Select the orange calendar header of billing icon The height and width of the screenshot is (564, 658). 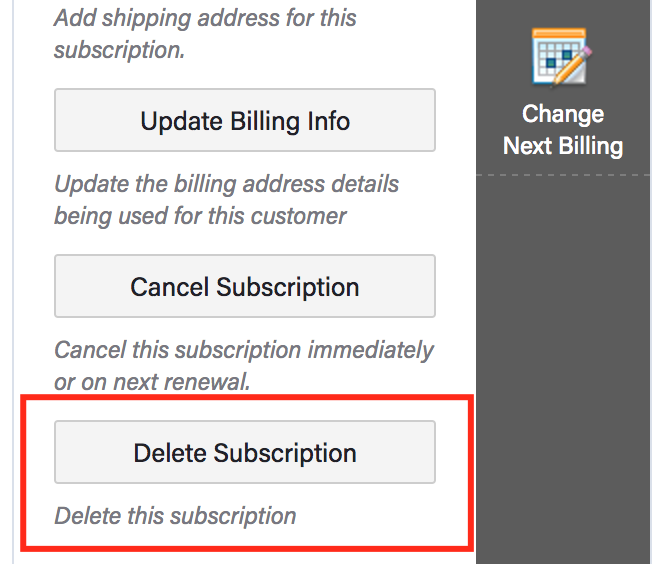[559, 33]
